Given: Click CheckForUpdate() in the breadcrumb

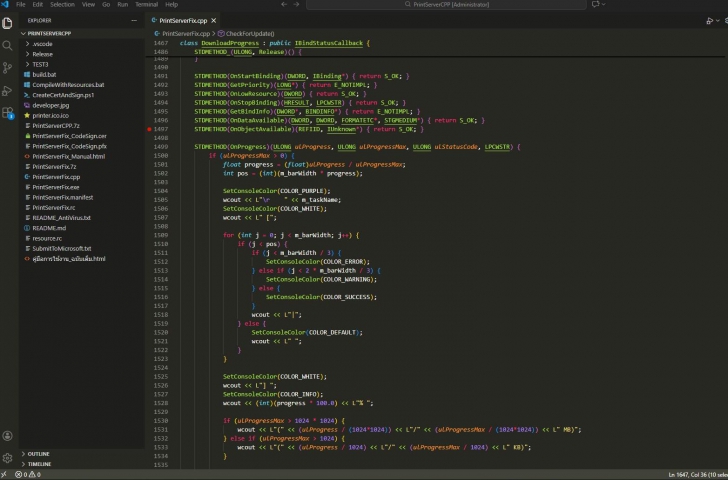Looking at the screenshot, I should (x=248, y=33).
